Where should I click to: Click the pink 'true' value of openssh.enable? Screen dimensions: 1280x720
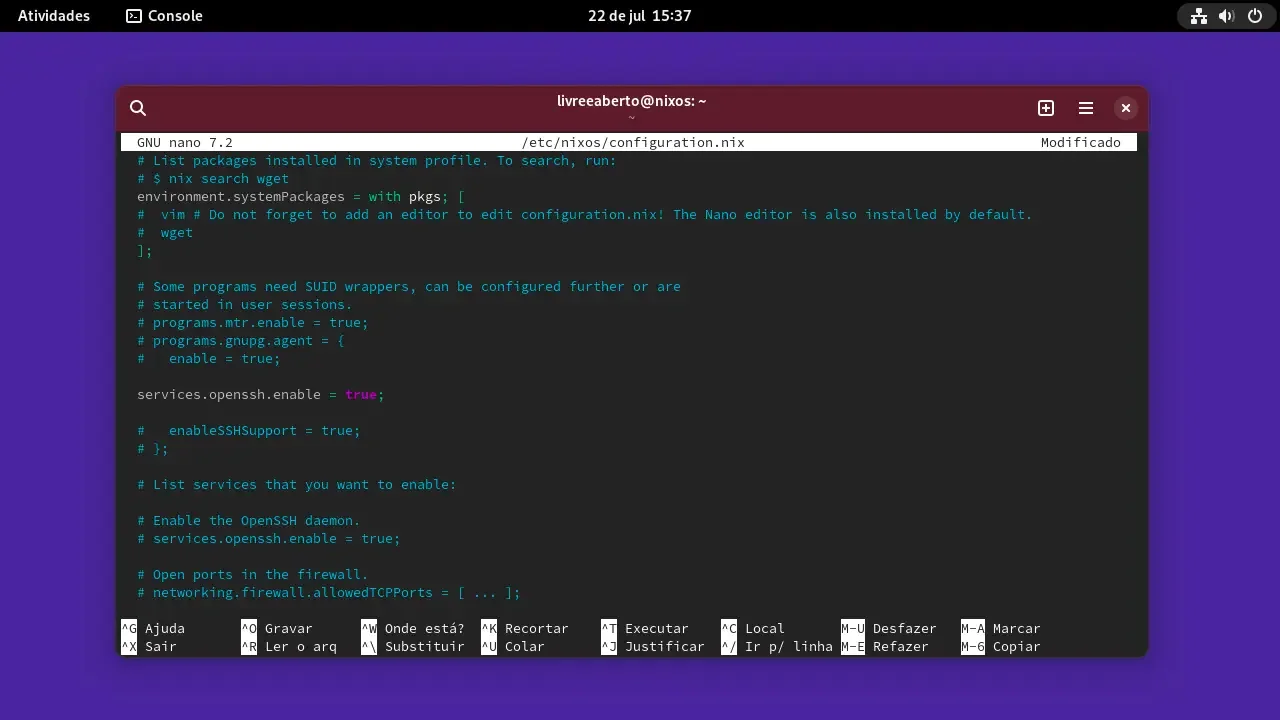[x=361, y=395]
